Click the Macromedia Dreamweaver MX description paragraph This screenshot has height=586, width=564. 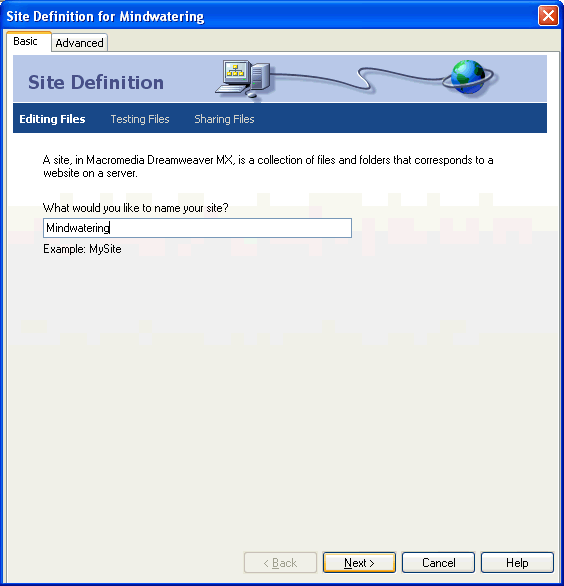[268, 166]
